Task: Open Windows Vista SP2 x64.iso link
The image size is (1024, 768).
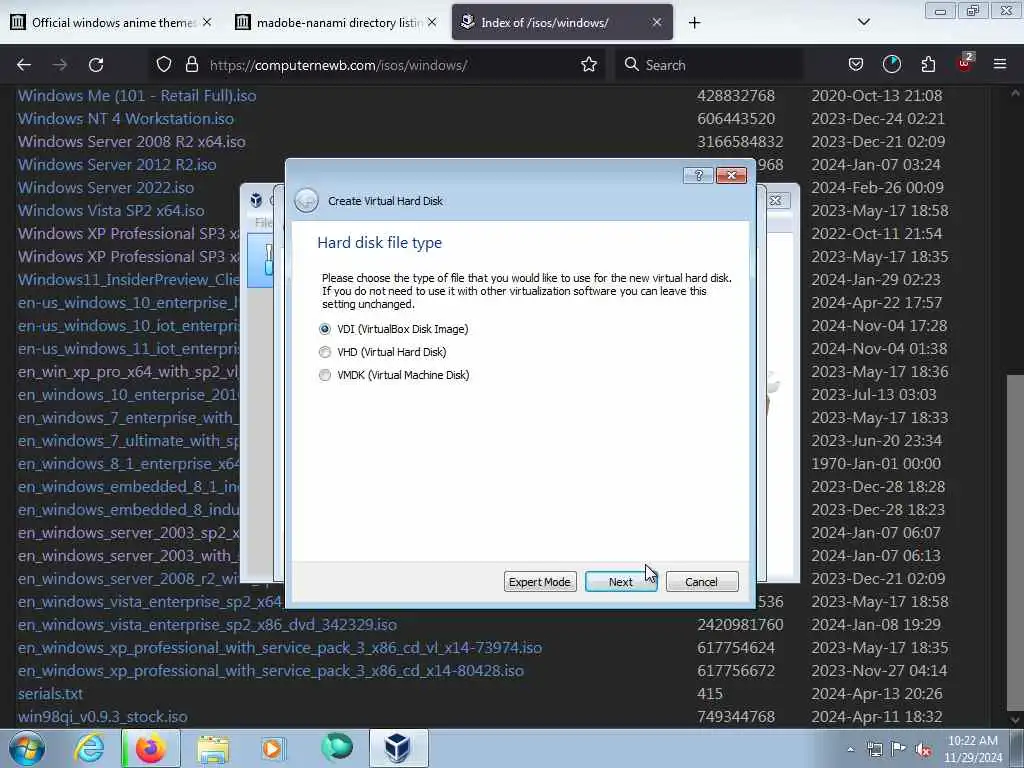Action: click(x=111, y=210)
